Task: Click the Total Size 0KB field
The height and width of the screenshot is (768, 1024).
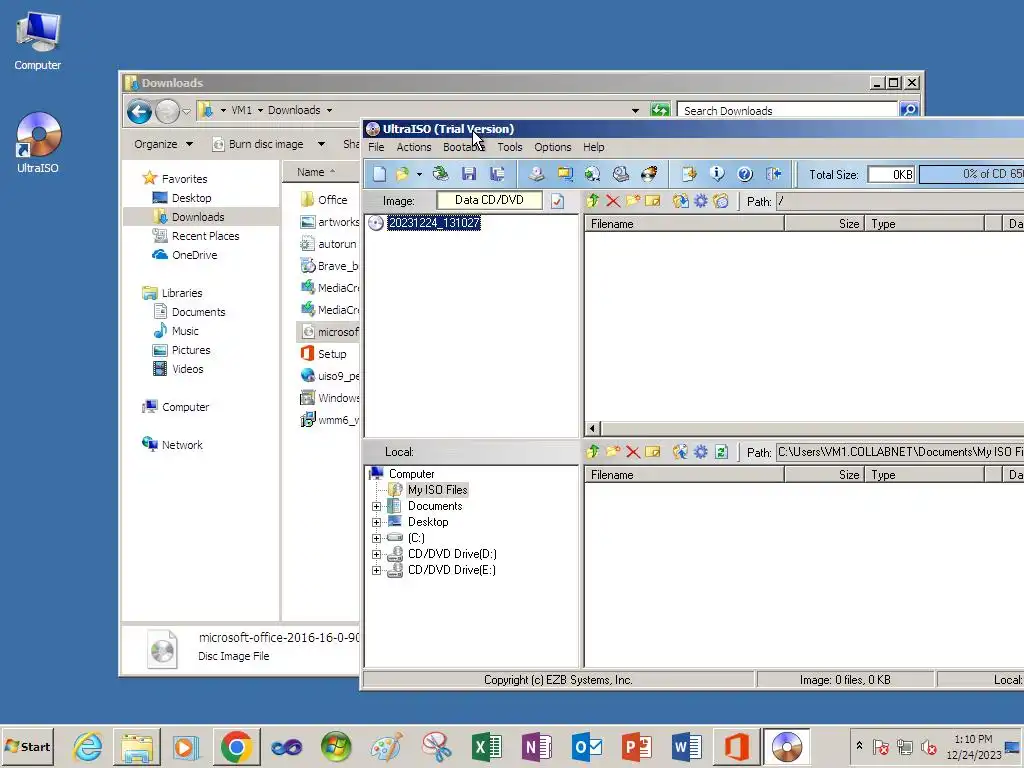Action: tap(891, 174)
